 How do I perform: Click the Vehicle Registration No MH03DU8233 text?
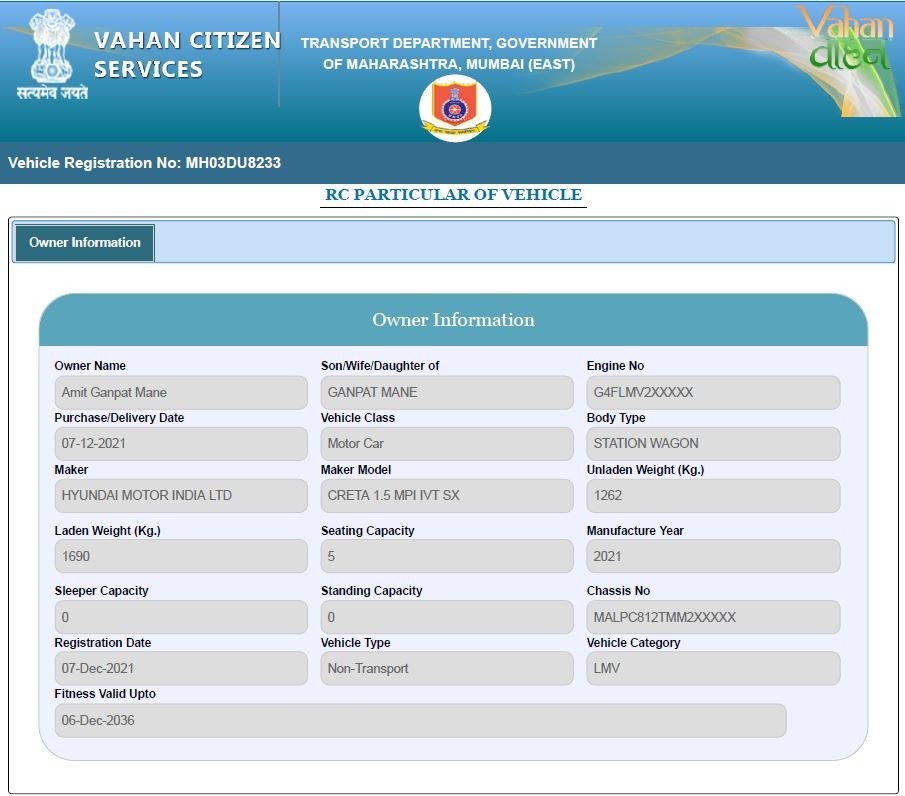click(x=144, y=163)
